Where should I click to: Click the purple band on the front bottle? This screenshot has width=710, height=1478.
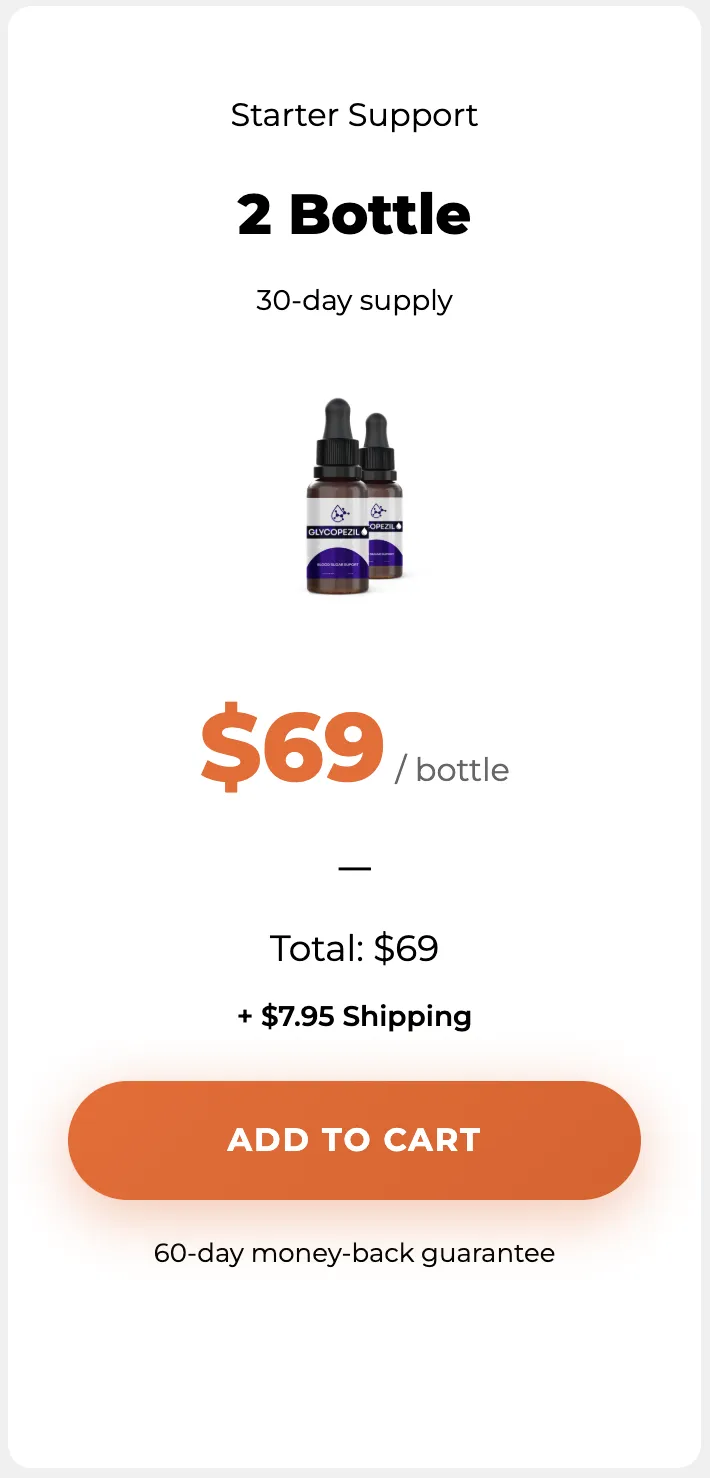click(338, 563)
